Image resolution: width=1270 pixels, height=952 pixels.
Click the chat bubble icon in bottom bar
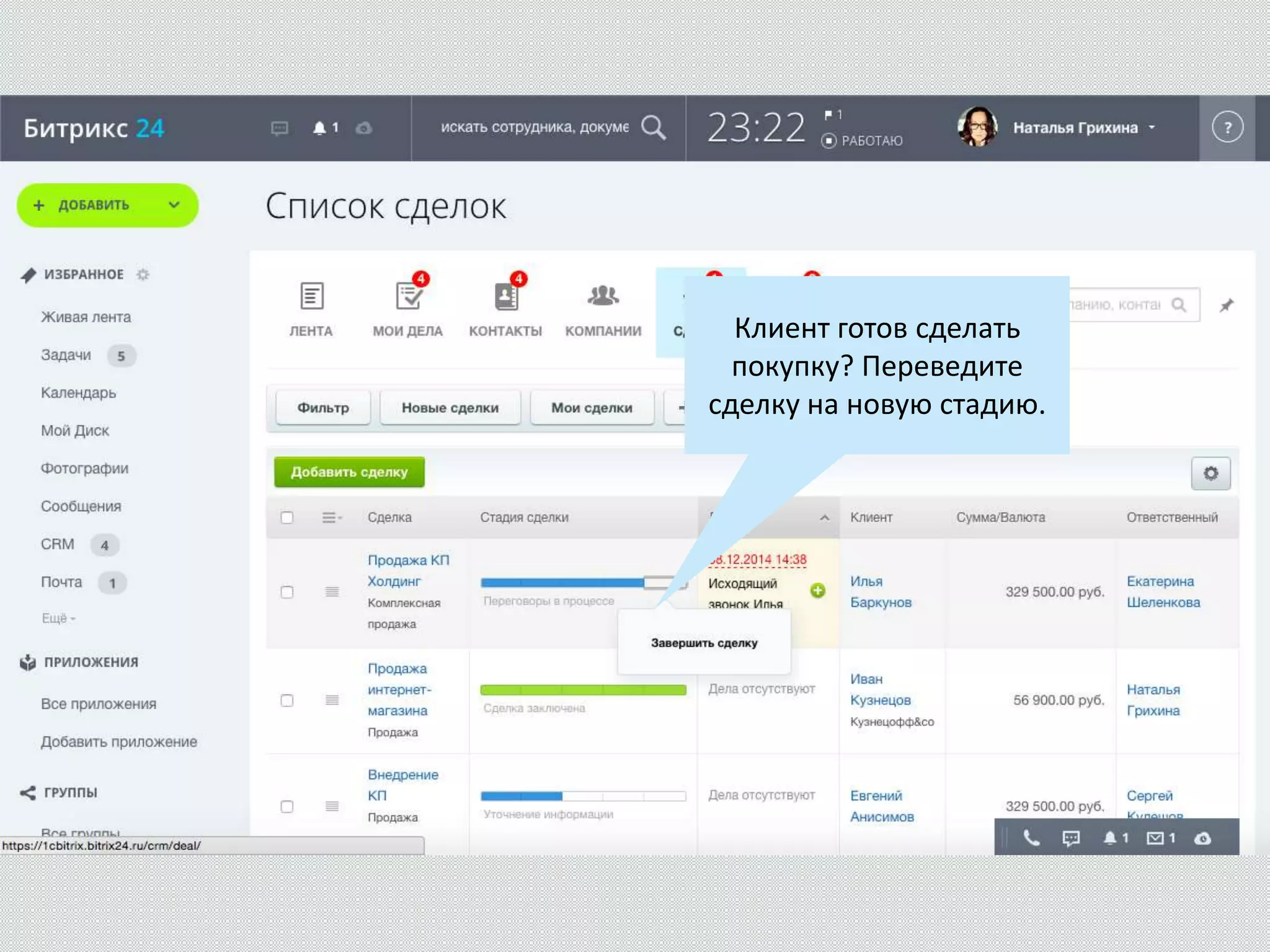pos(1071,839)
